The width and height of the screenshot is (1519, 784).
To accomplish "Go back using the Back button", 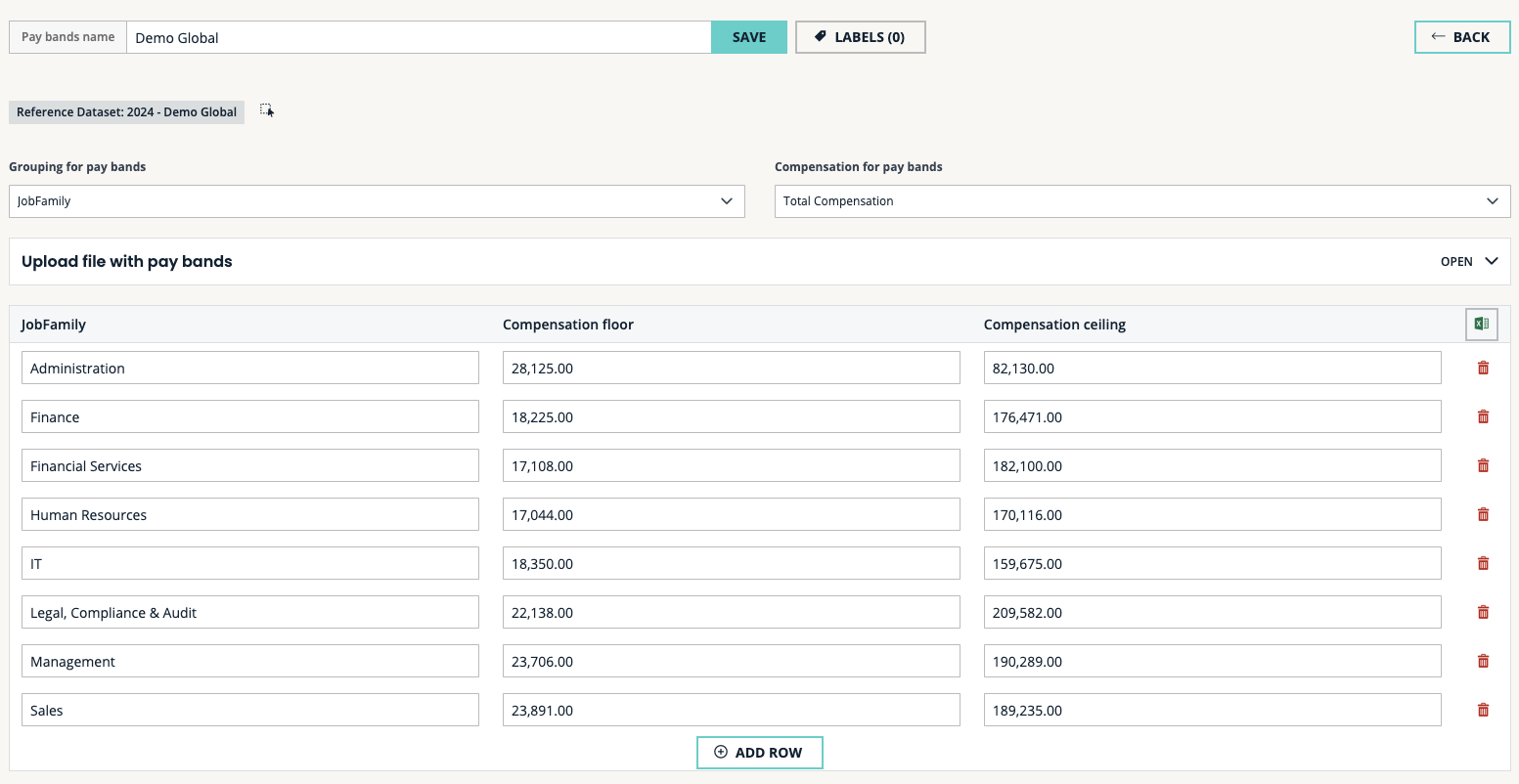I will [x=1461, y=37].
